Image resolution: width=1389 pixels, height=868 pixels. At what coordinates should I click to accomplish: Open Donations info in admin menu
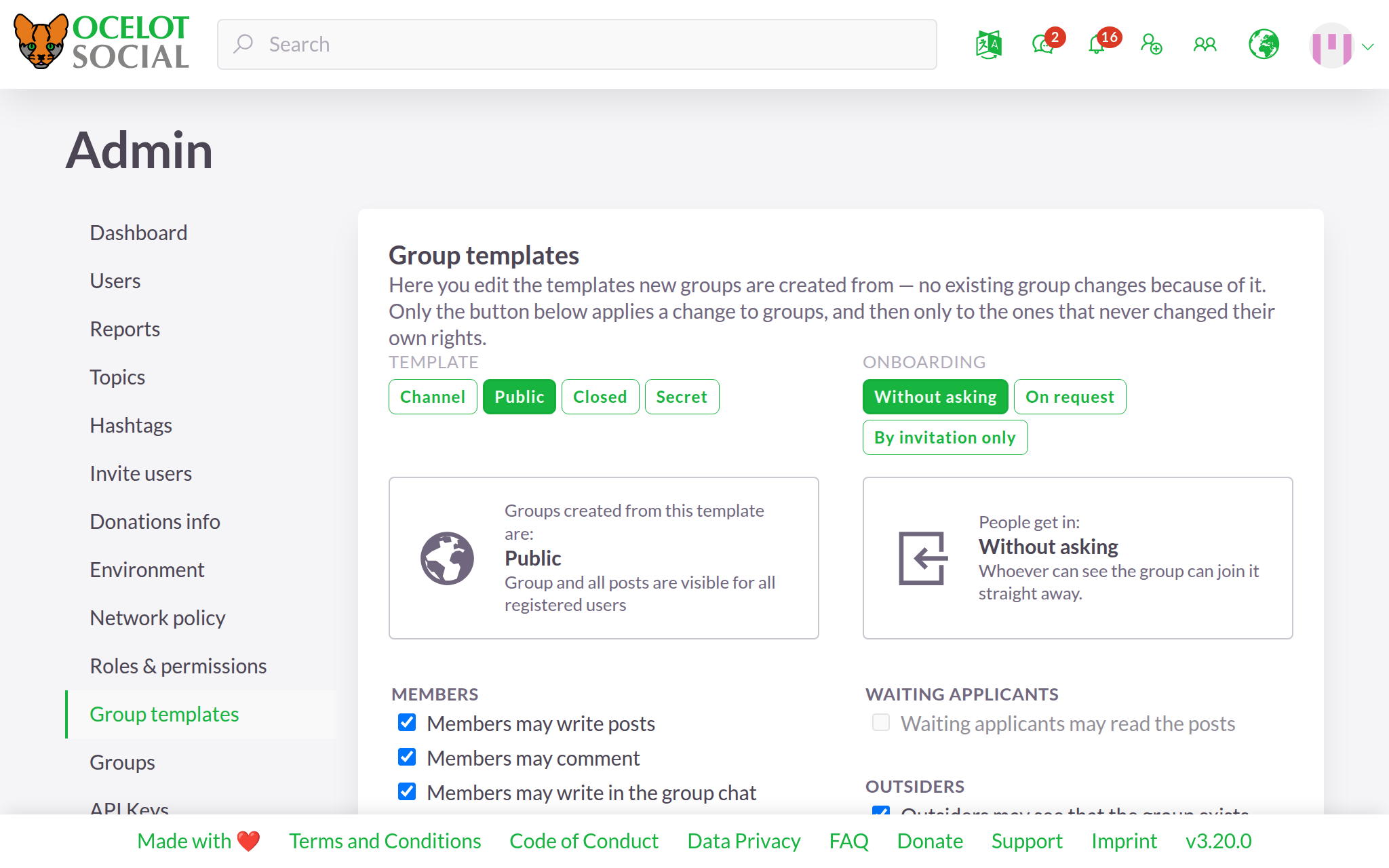201,522
